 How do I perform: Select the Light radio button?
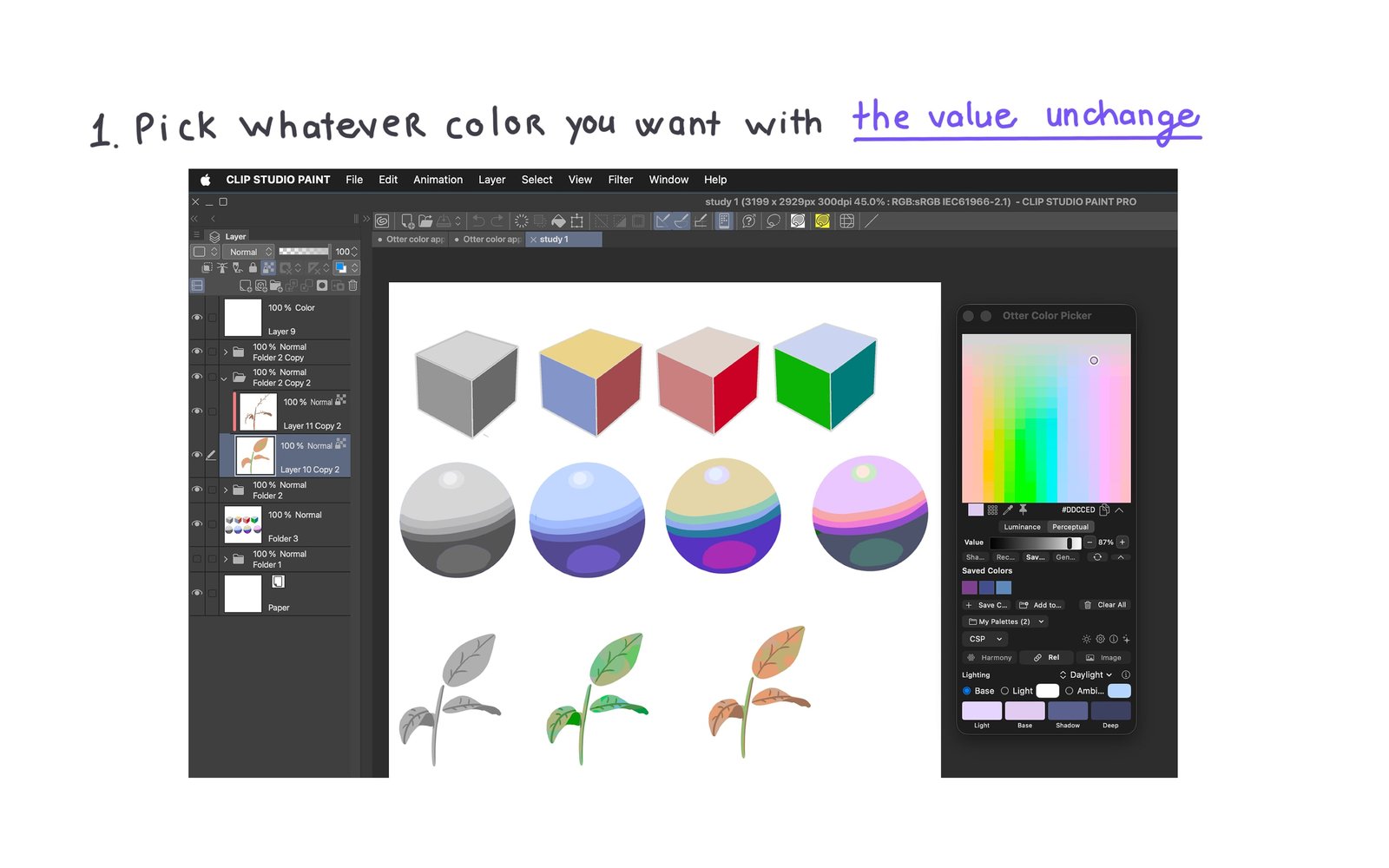coord(1004,691)
